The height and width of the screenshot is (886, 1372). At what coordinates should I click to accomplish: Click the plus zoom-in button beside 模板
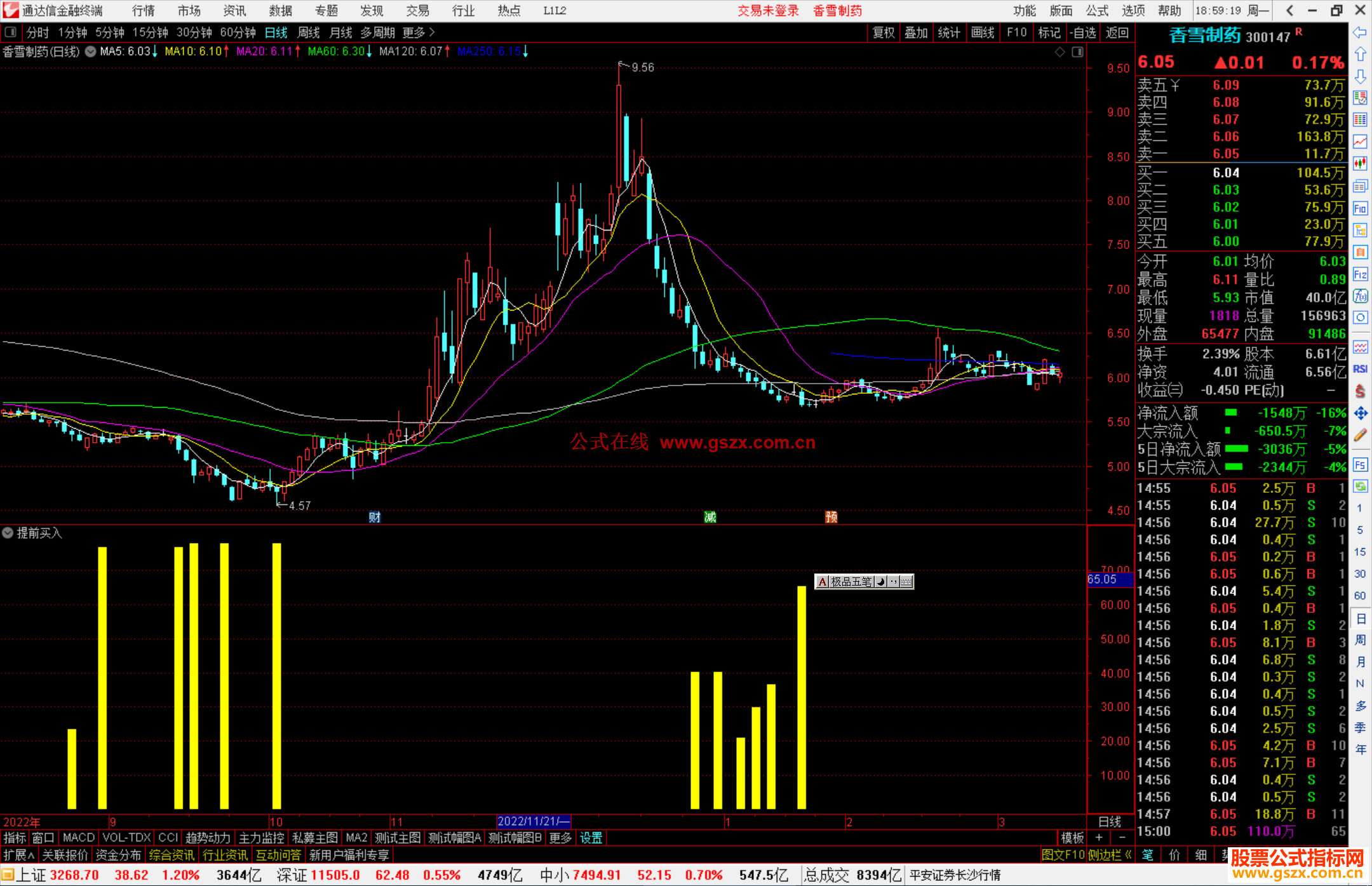coord(1099,838)
